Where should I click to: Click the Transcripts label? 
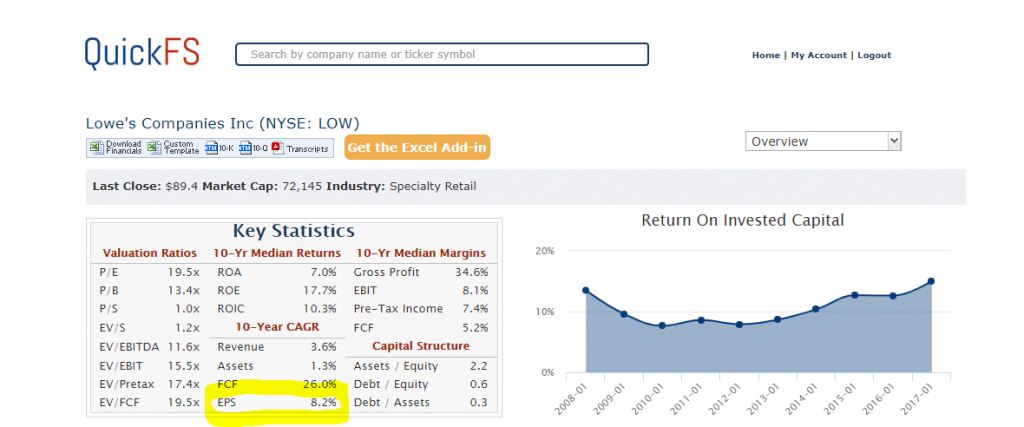click(x=307, y=149)
